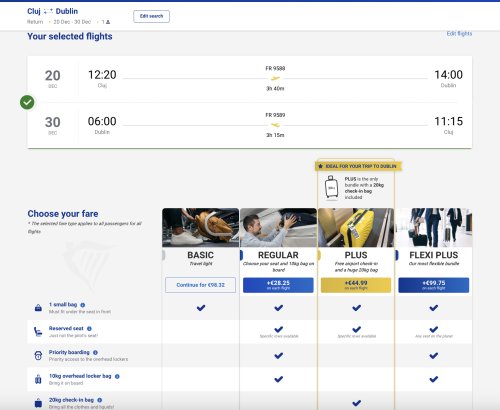Click the 1 small bag feature label
The height and width of the screenshot is (410, 500).
click(x=63, y=305)
